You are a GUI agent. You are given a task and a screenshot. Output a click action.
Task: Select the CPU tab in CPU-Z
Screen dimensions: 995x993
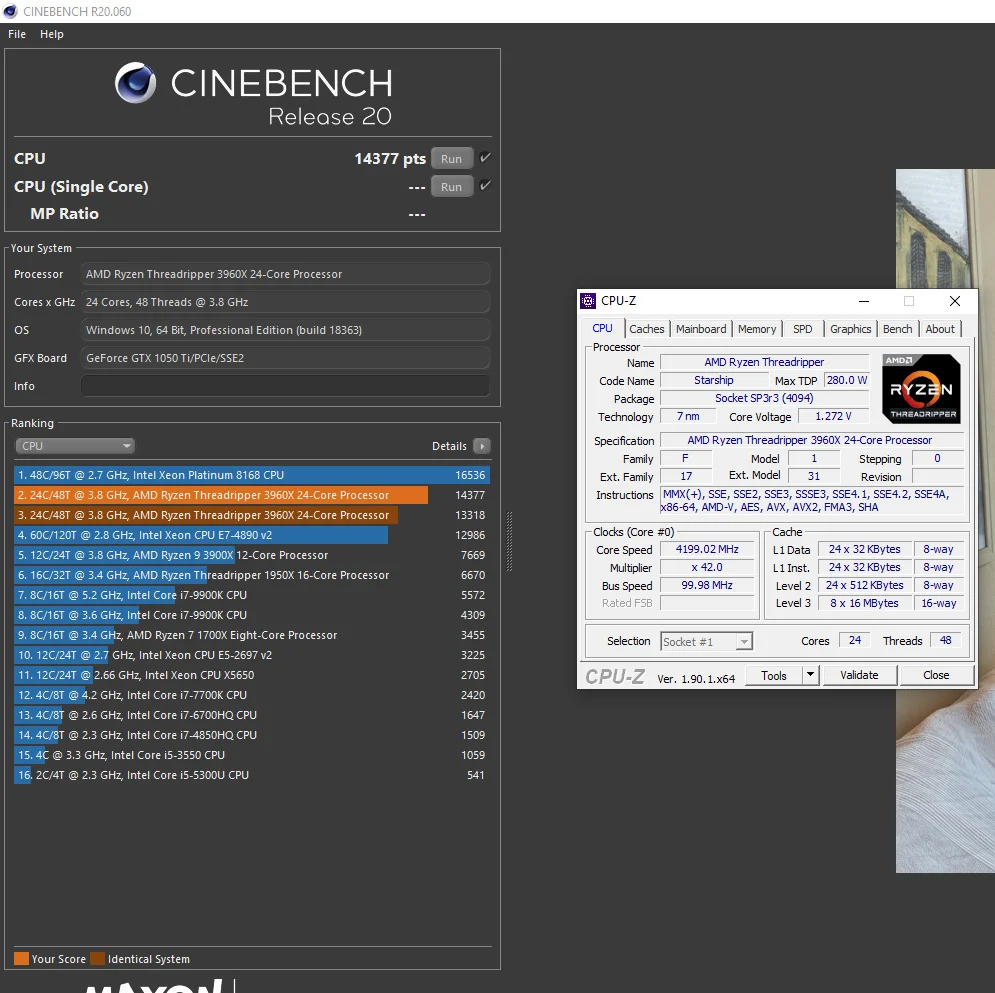[x=602, y=328]
